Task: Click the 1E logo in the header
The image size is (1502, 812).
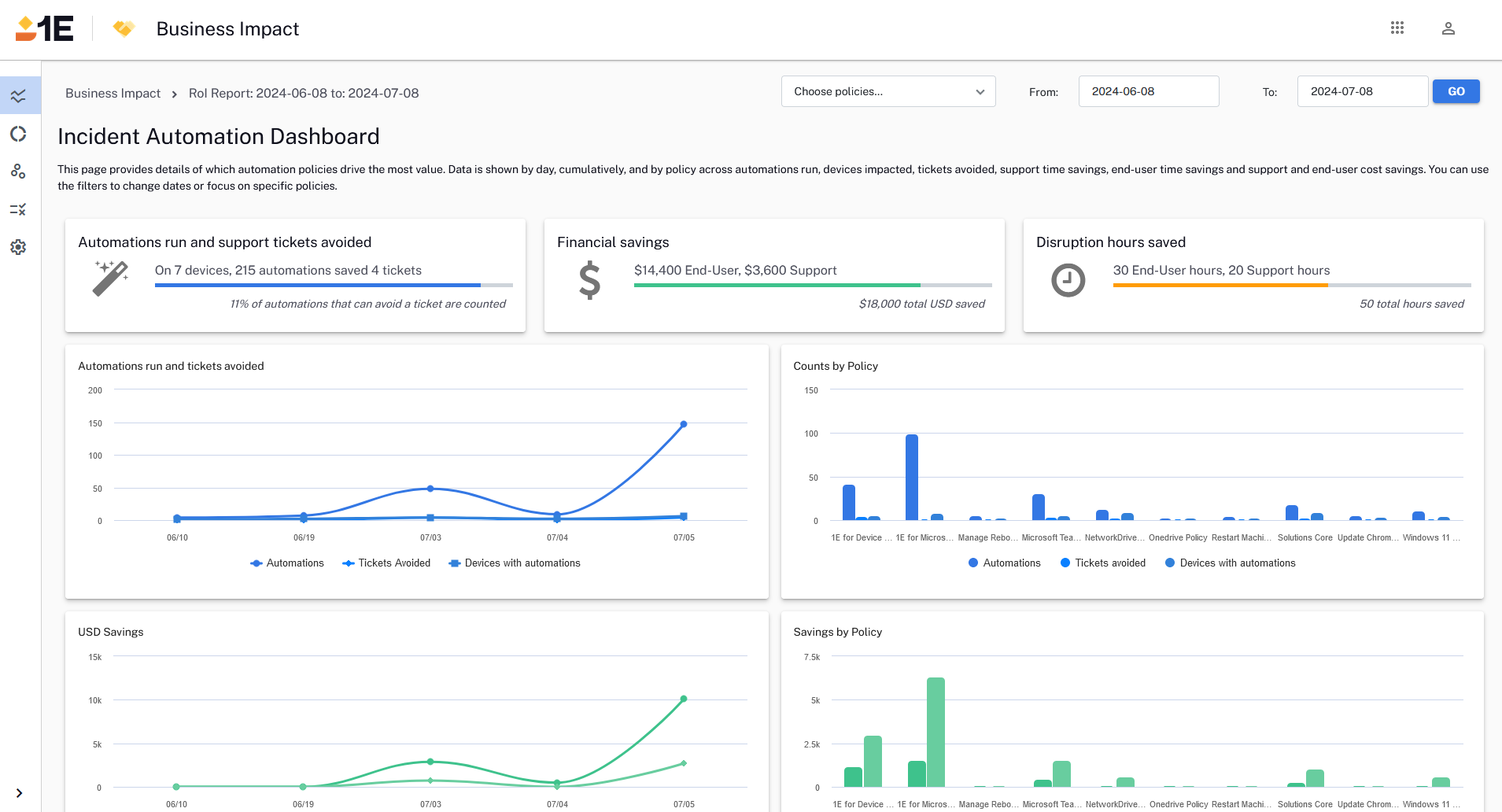Action: 45,29
